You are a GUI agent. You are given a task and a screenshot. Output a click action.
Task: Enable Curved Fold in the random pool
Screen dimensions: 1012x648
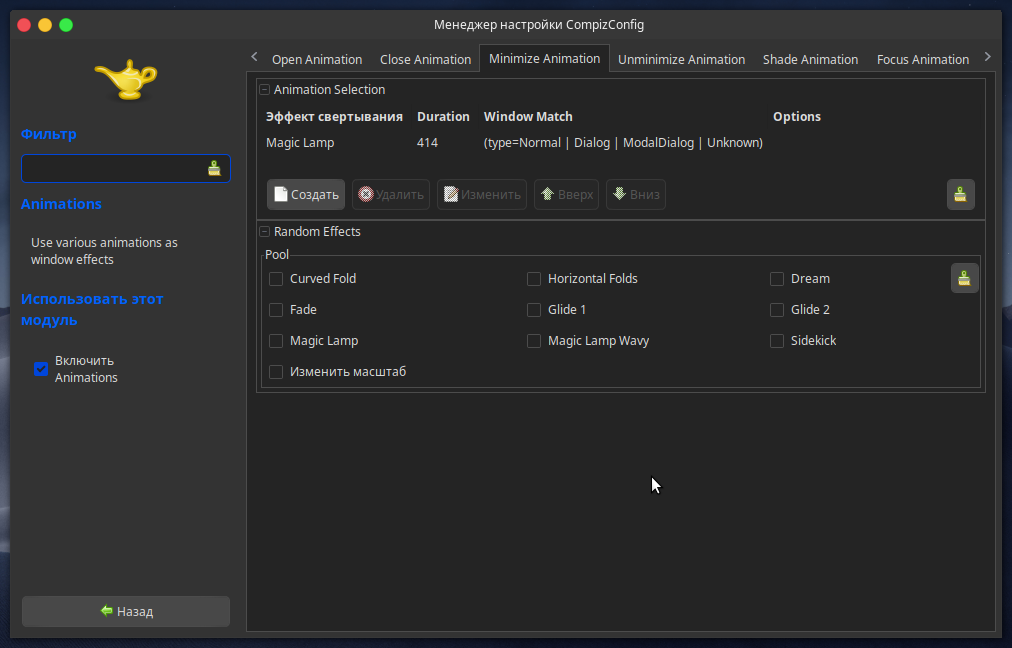276,279
